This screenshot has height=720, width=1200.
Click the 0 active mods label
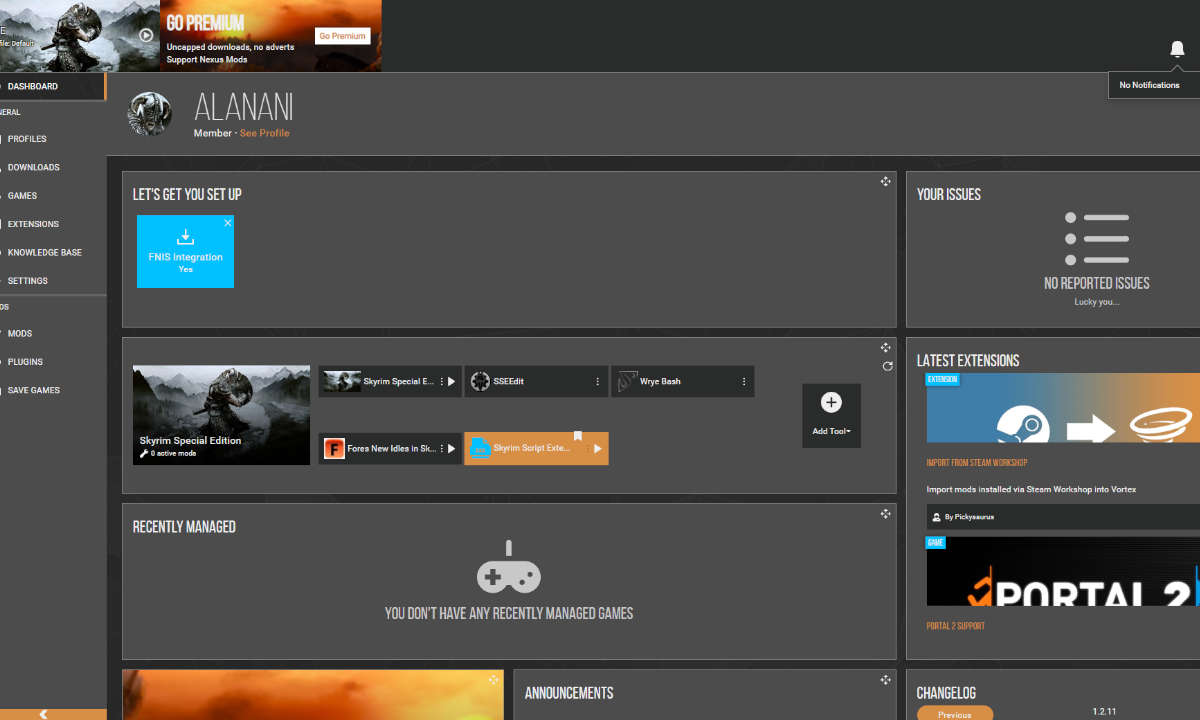click(173, 453)
